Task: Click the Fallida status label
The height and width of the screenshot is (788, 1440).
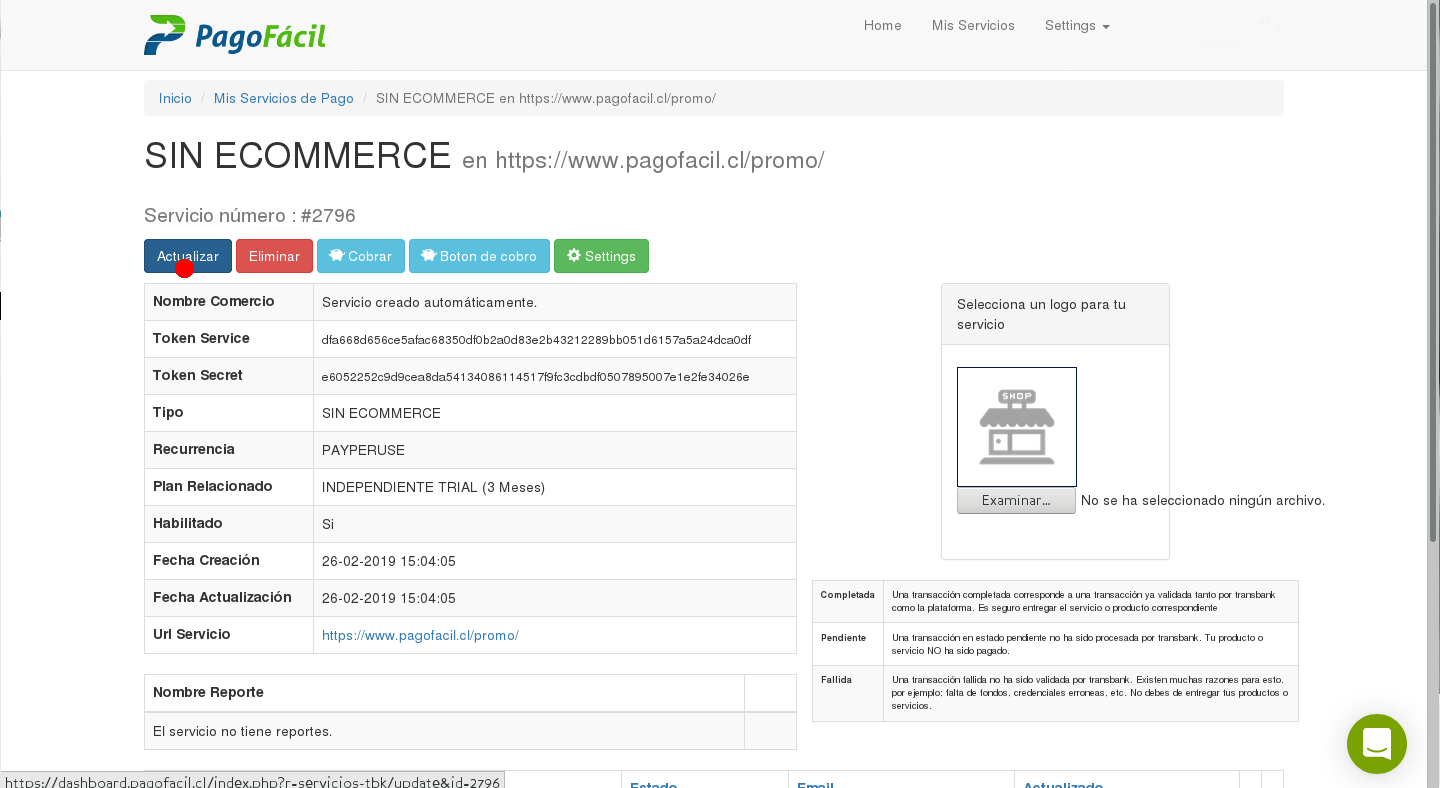Action: tap(836, 679)
